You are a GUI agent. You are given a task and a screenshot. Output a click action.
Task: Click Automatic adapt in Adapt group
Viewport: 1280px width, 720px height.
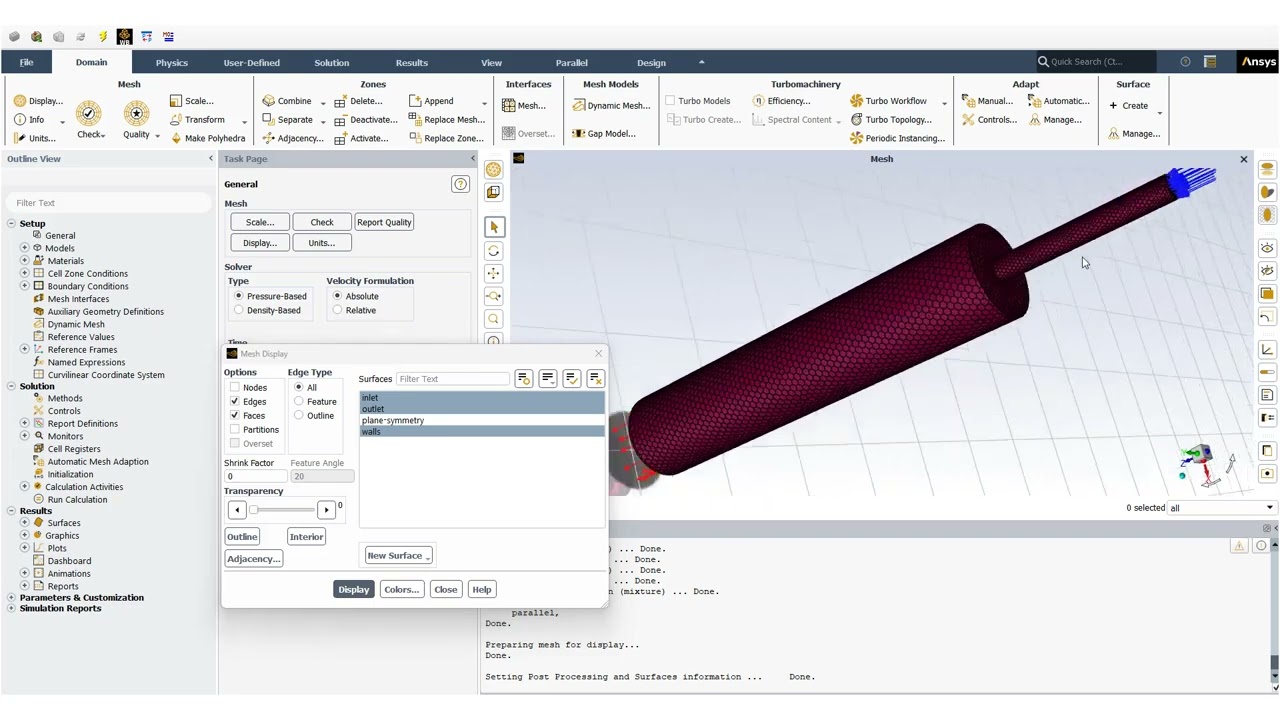(x=1059, y=101)
